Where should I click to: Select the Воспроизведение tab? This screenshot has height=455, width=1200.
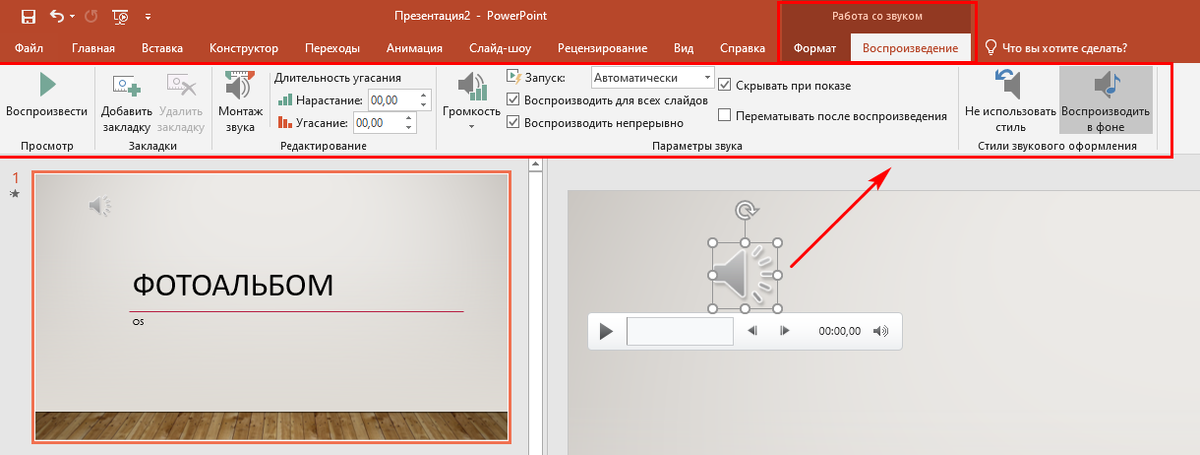pos(911,47)
